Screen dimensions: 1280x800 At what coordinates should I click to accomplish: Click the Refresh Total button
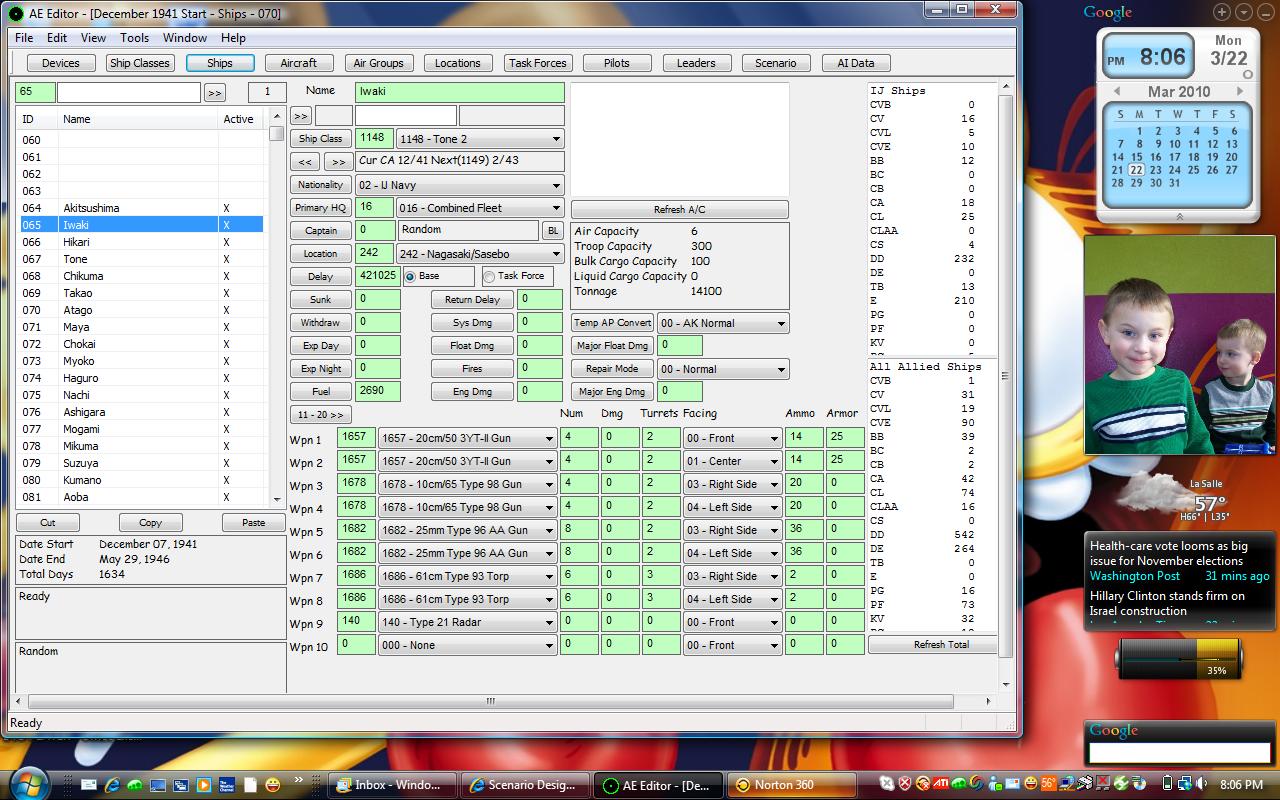[x=942, y=645]
